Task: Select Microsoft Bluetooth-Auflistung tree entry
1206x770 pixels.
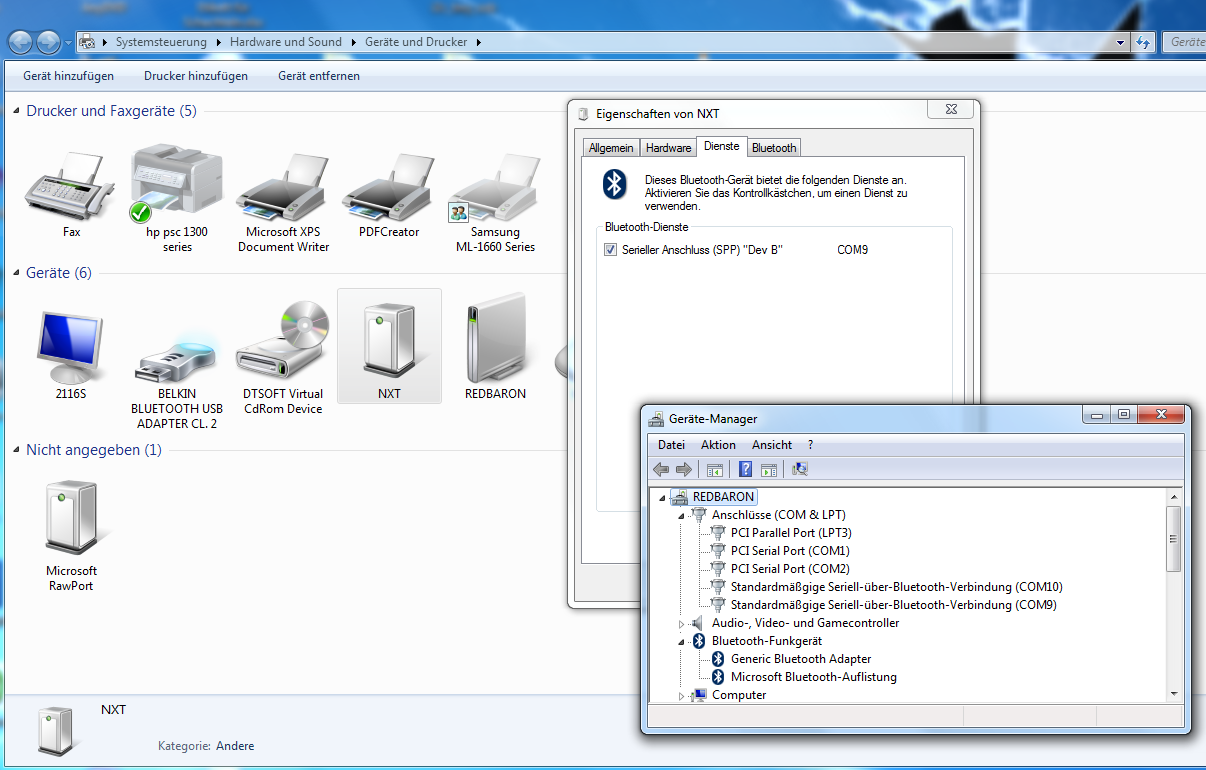Action: (x=803, y=677)
